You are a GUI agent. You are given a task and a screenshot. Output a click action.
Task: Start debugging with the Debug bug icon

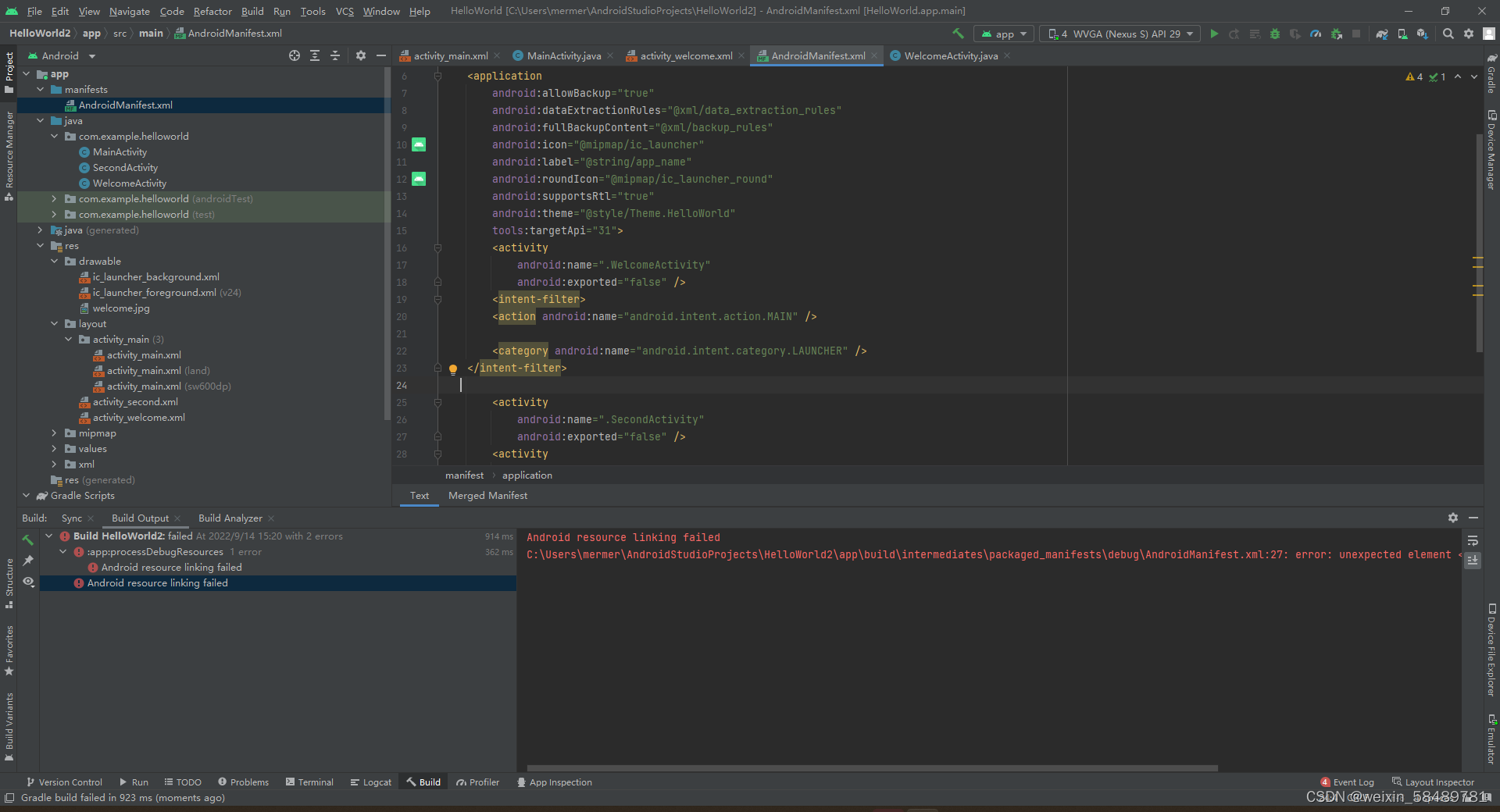point(1275,34)
